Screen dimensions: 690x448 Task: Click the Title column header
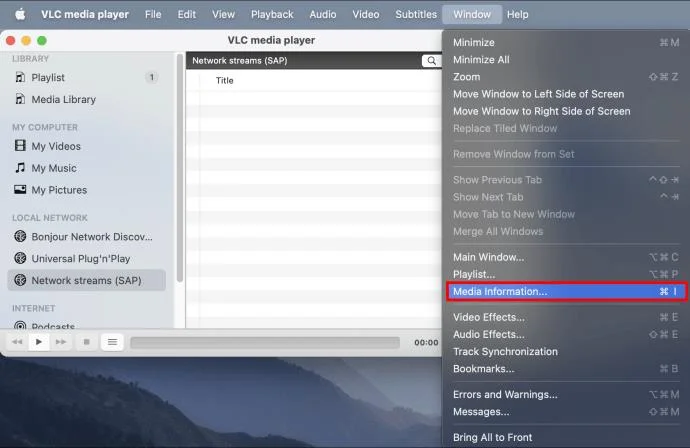224,81
